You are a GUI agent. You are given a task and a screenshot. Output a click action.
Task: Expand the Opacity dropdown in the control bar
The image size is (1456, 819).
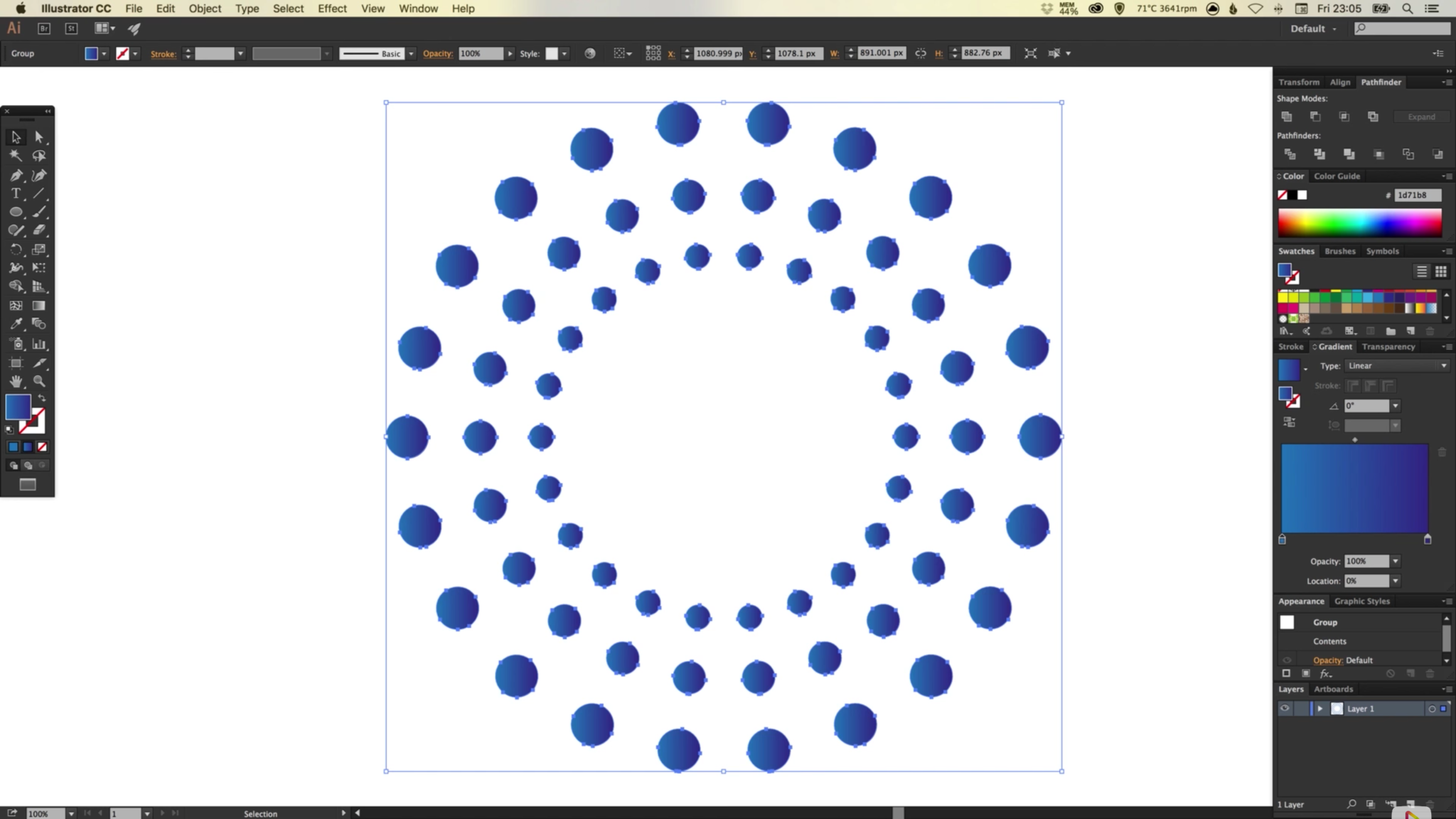point(510,53)
